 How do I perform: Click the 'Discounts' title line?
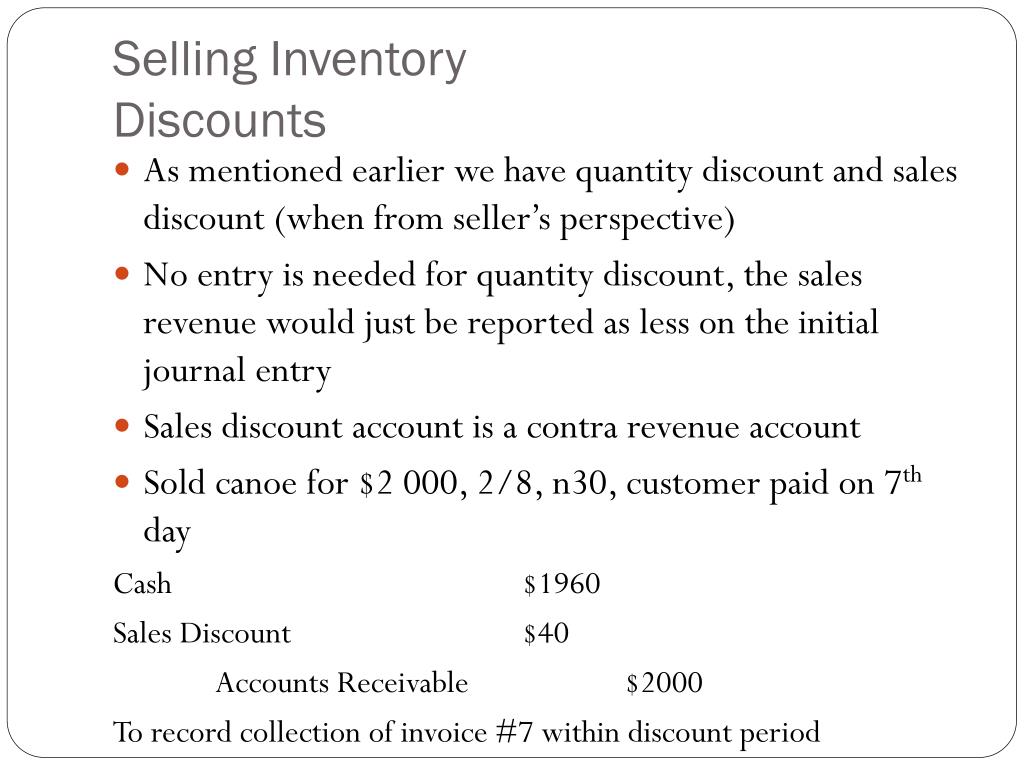click(x=219, y=120)
